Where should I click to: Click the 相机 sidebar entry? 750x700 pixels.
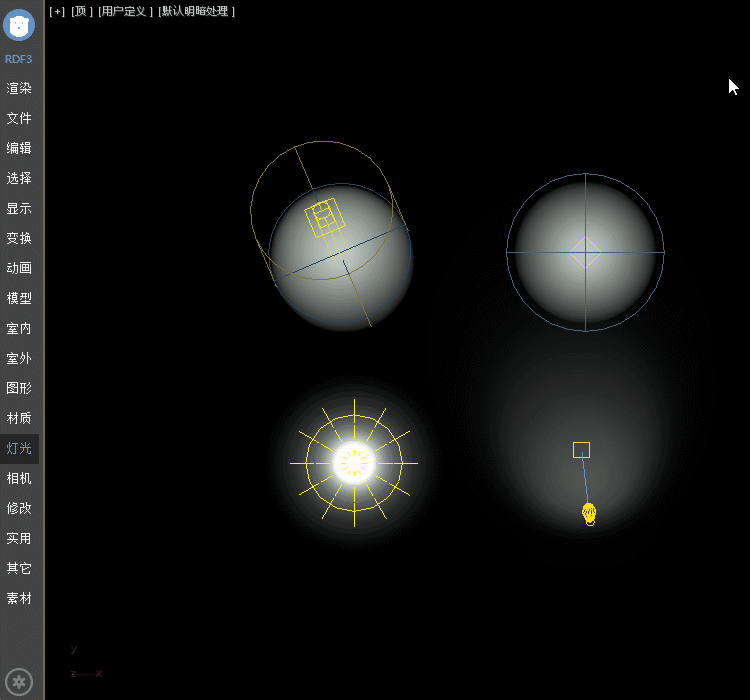tap(19, 478)
